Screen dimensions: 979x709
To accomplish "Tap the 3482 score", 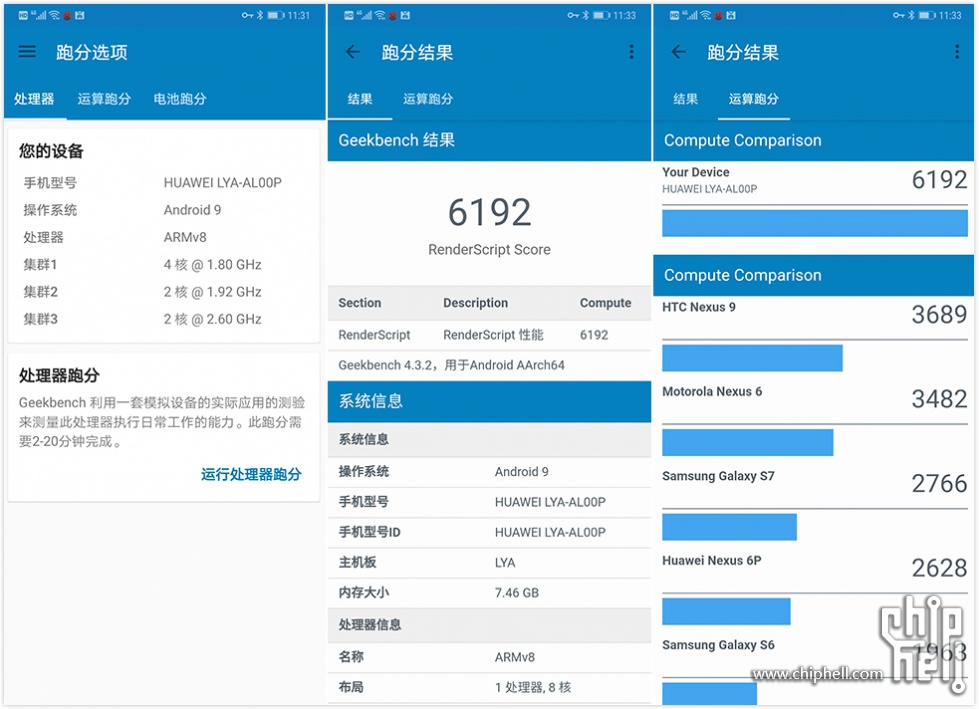I will (x=939, y=399).
